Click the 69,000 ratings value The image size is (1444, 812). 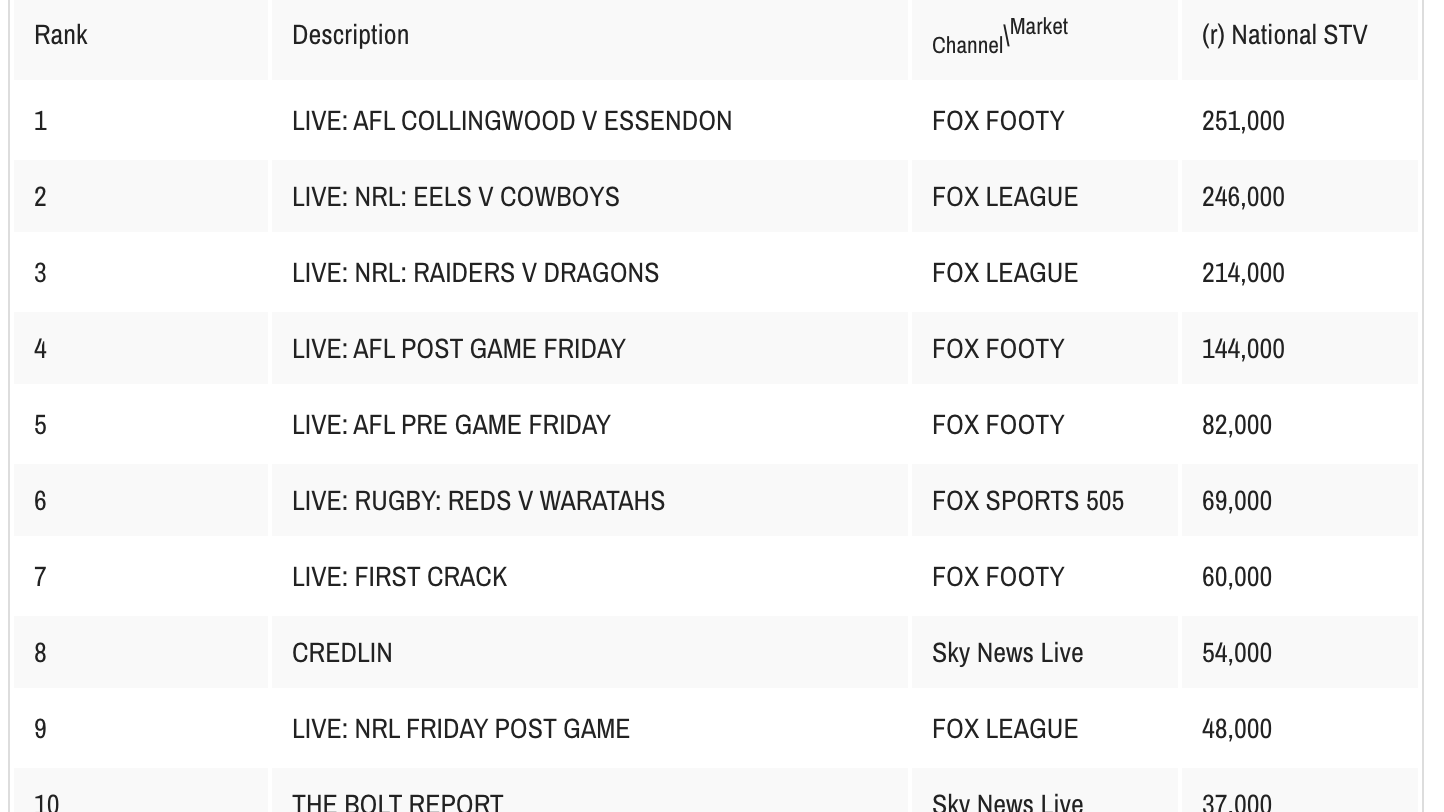[x=1237, y=501]
